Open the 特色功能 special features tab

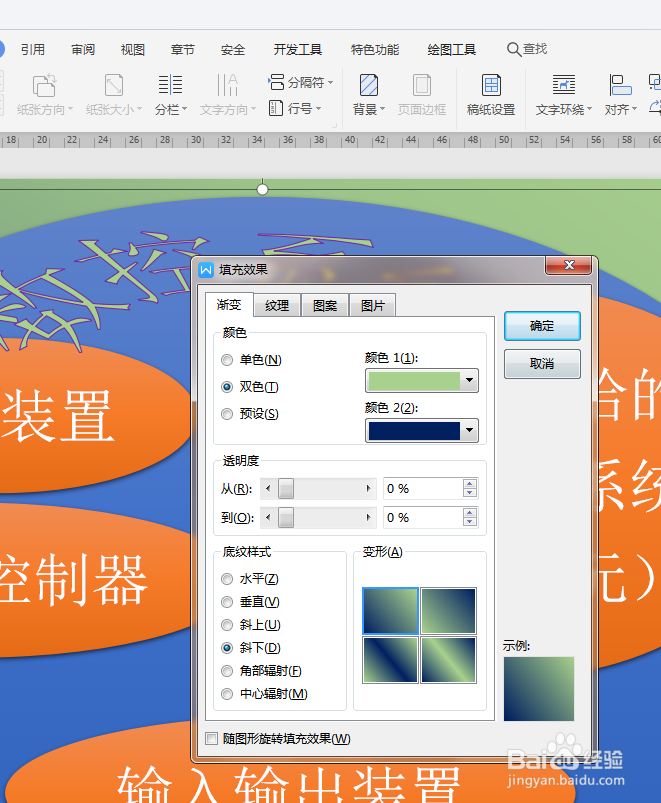point(375,50)
